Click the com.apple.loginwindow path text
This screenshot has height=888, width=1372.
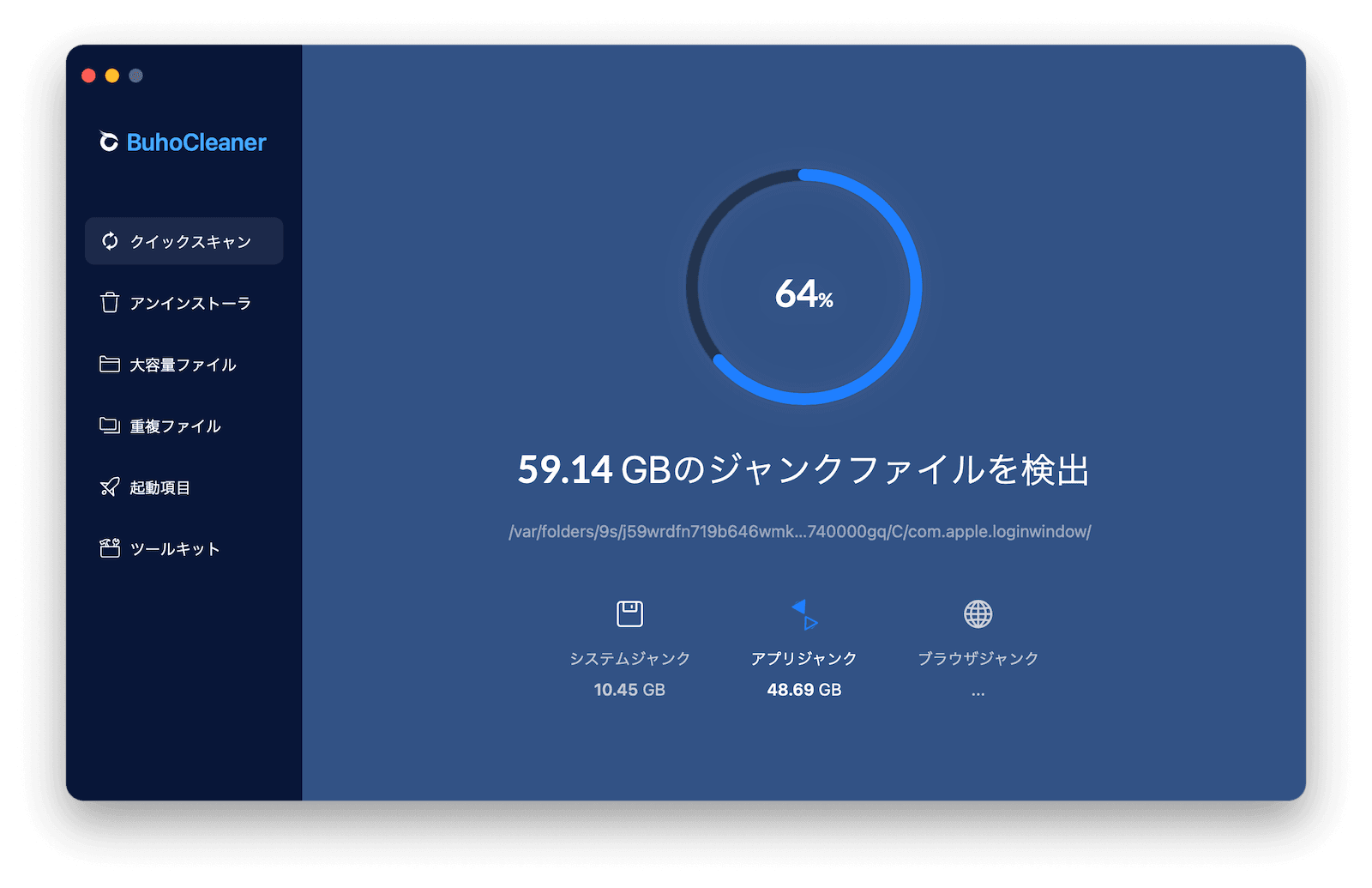[803, 530]
